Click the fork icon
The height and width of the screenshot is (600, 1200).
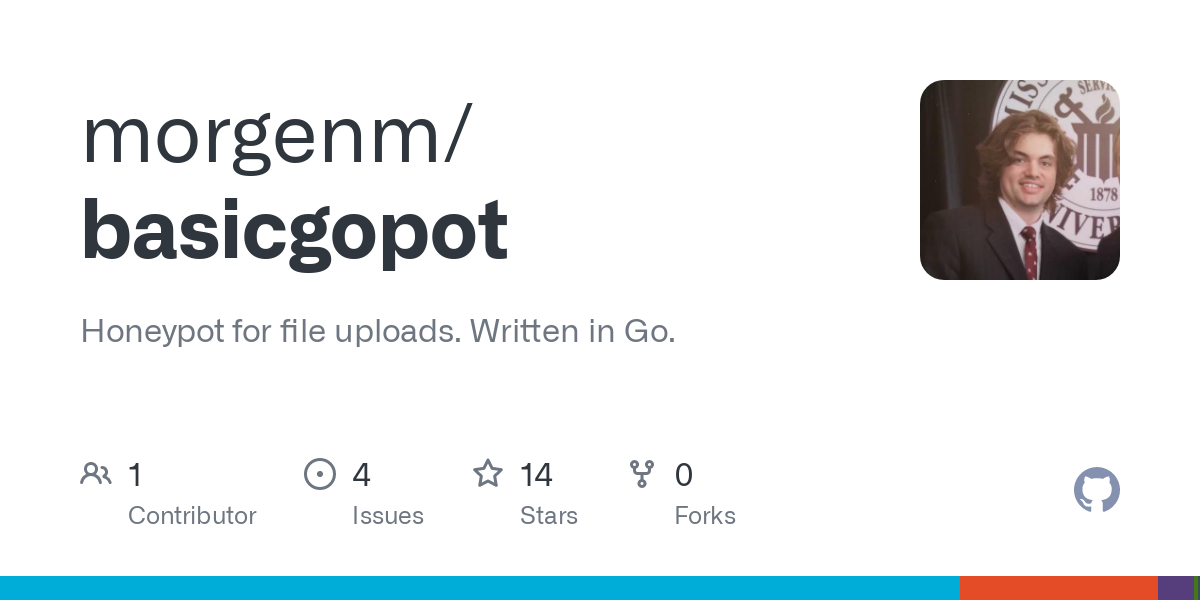[642, 474]
